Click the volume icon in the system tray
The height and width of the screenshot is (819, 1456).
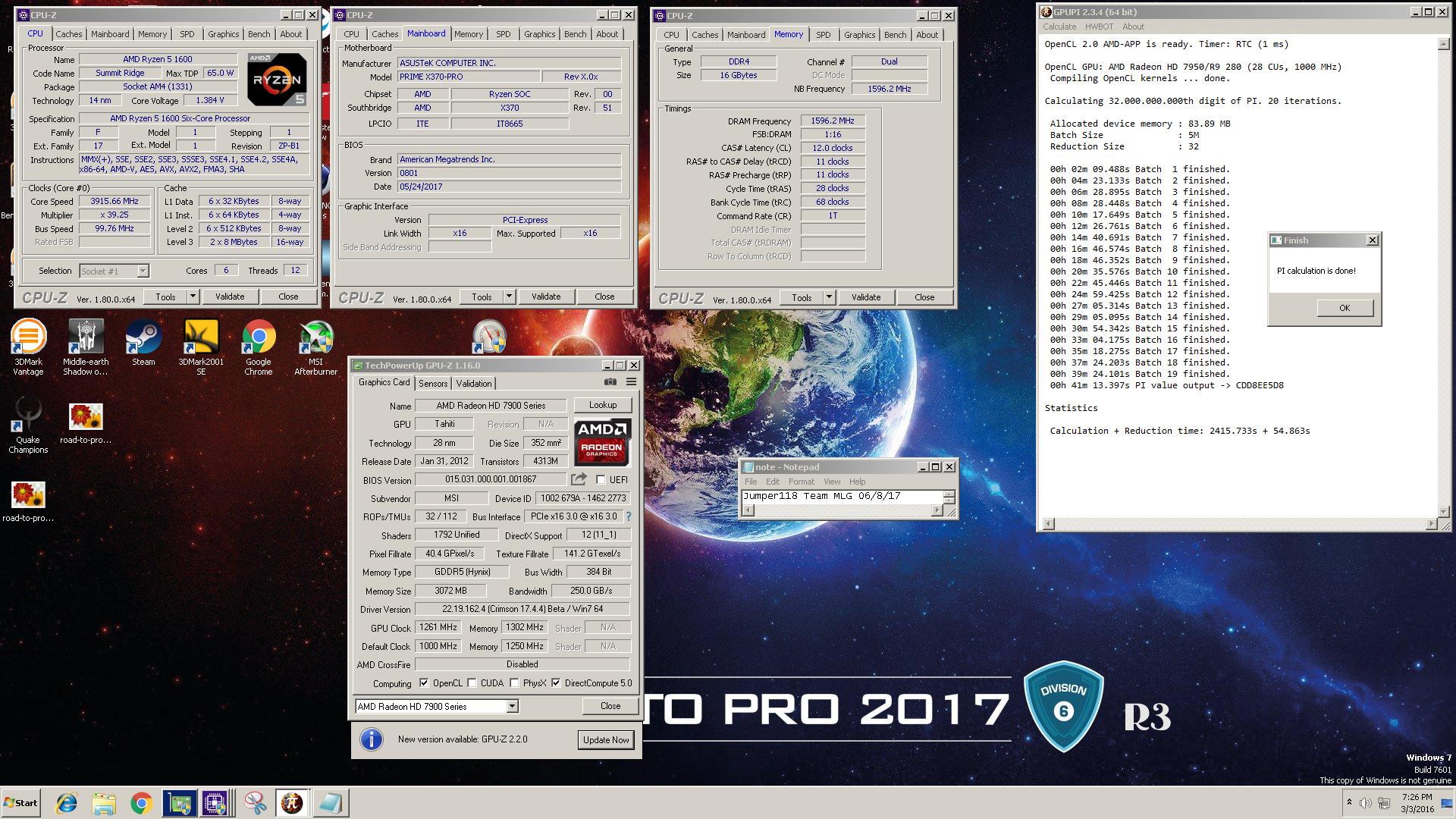1365,803
